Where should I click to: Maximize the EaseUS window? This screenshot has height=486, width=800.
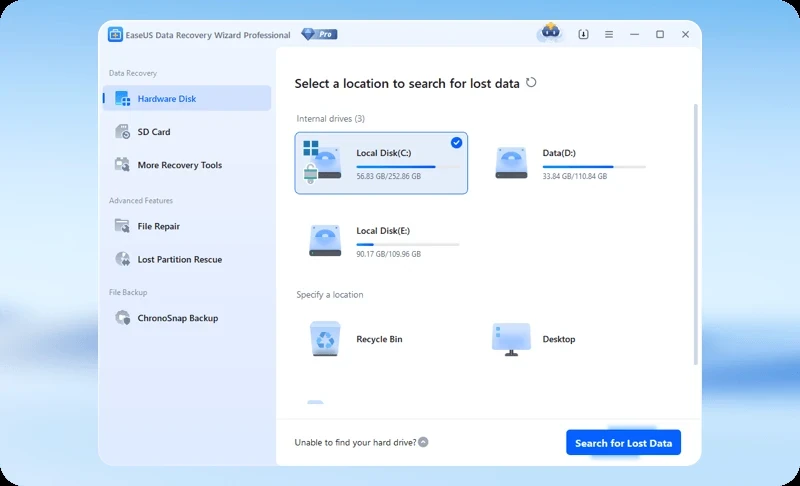point(660,34)
